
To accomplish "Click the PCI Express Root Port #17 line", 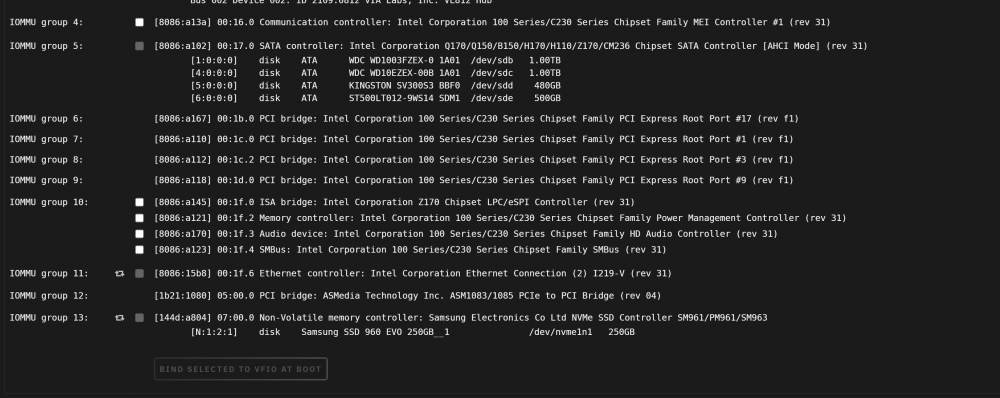I will coord(476,119).
